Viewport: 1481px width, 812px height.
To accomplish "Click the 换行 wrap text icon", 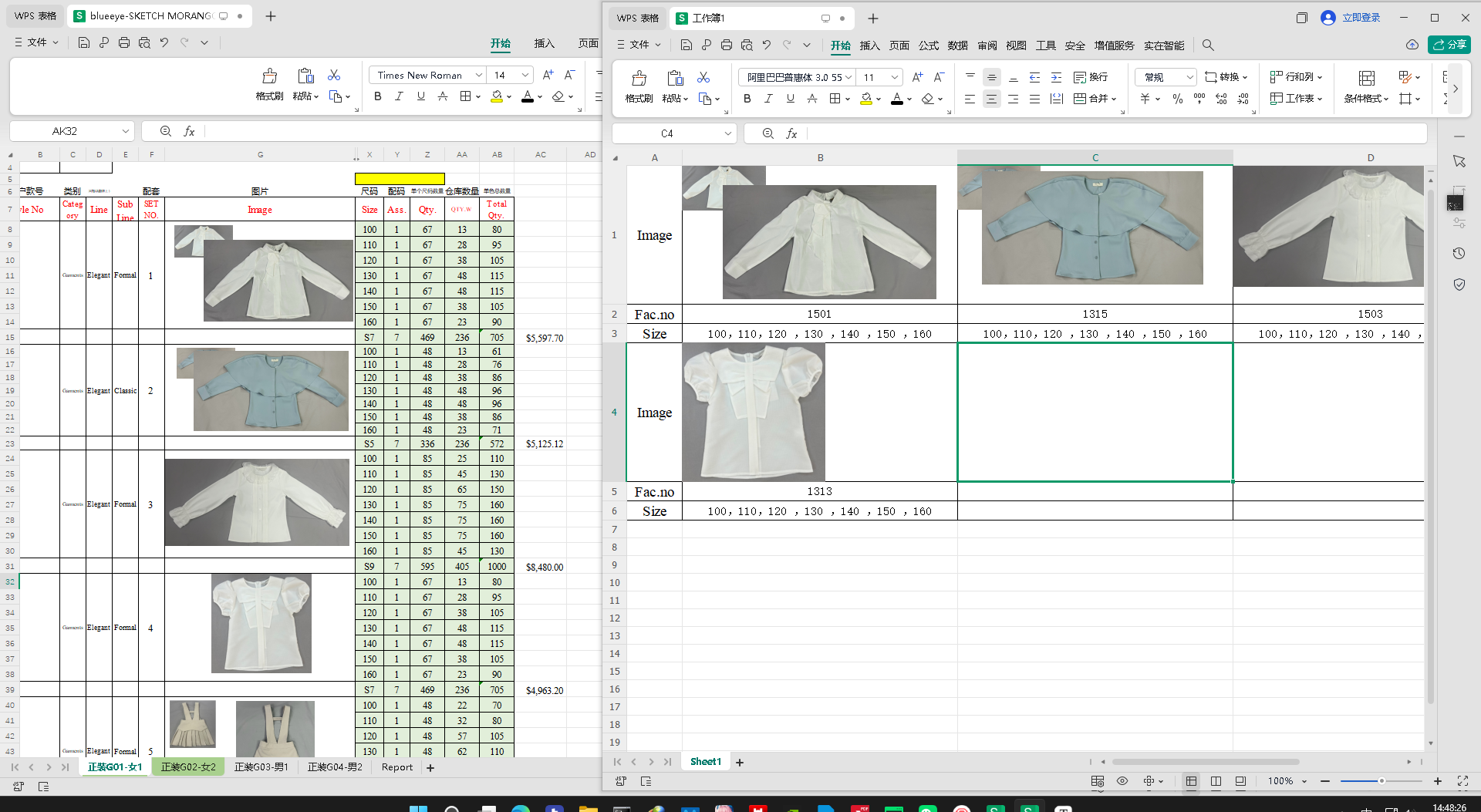I will pyautogui.click(x=1080, y=77).
